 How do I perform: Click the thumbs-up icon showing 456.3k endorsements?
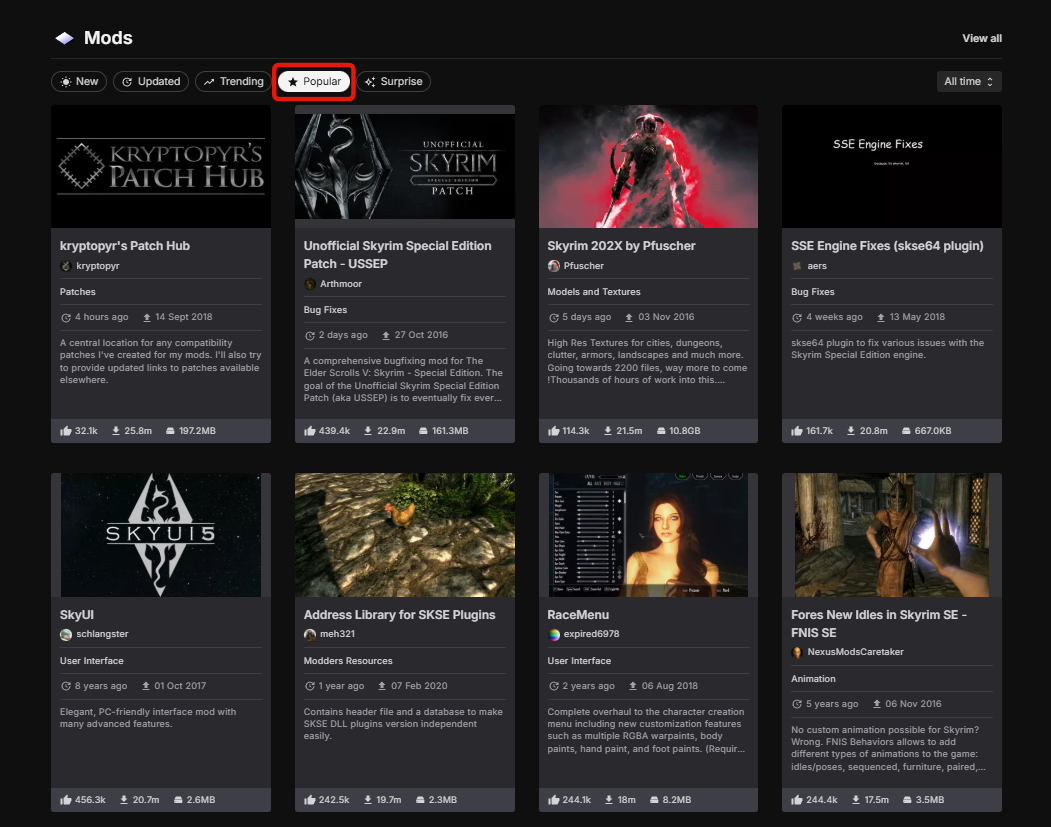tap(66, 800)
